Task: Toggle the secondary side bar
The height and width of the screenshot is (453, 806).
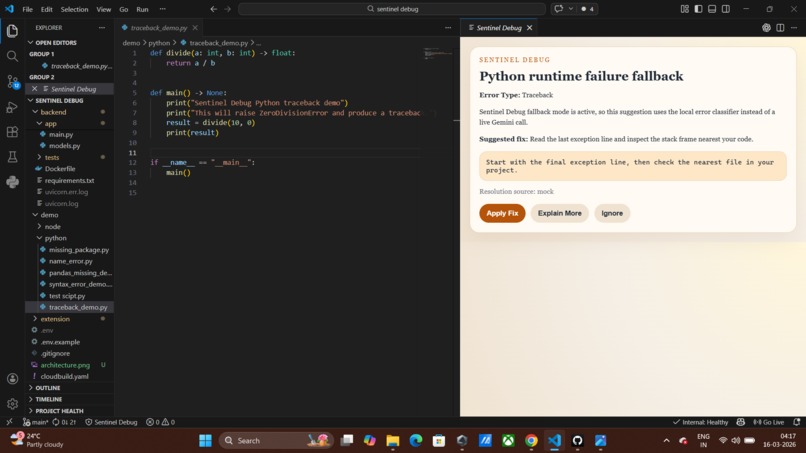Action: click(x=726, y=9)
